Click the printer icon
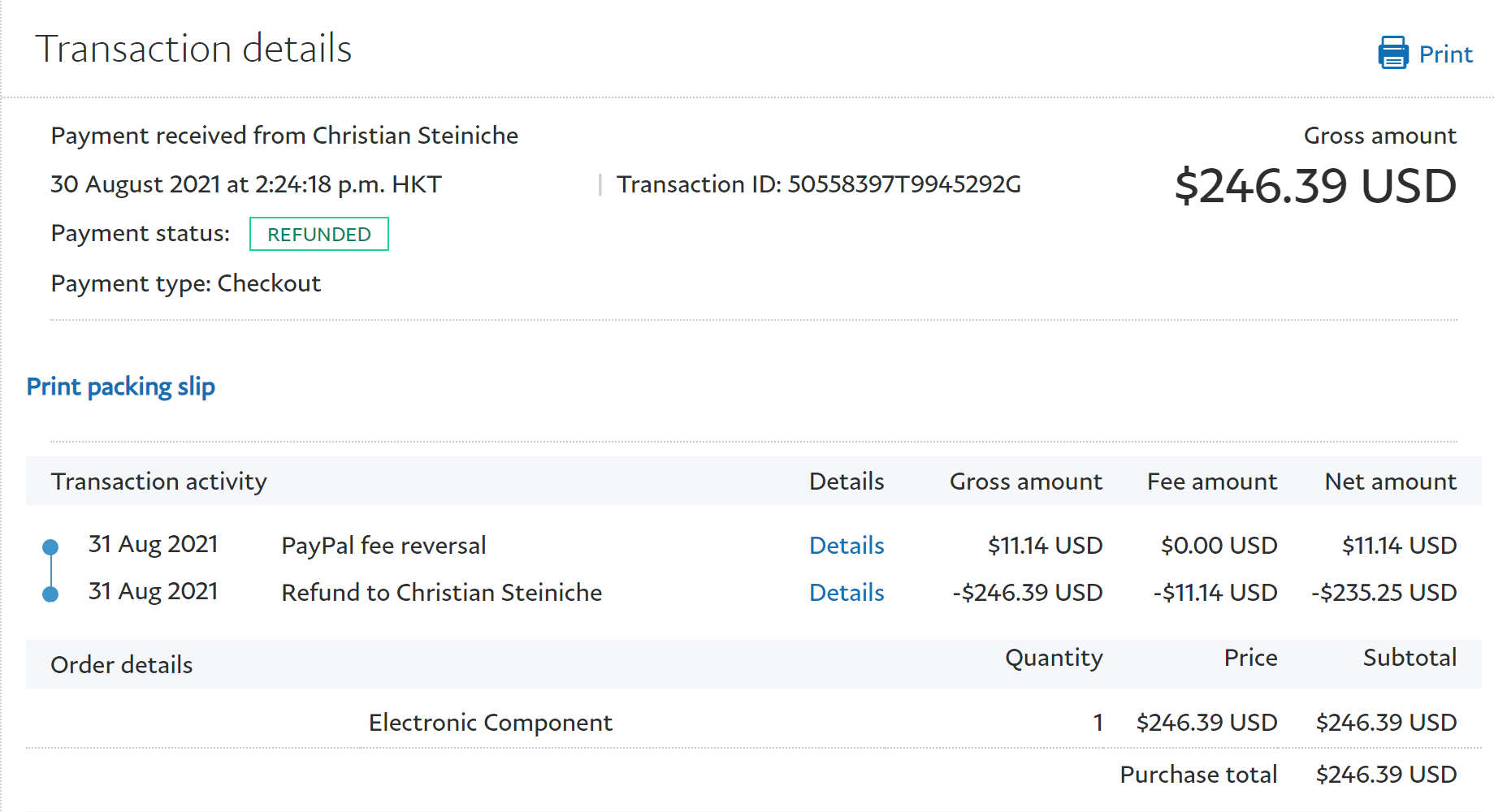This screenshot has width=1494, height=812. tap(1392, 53)
